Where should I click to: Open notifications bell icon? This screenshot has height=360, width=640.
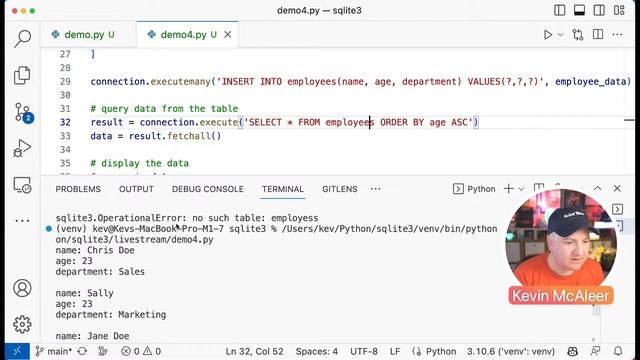click(618, 351)
